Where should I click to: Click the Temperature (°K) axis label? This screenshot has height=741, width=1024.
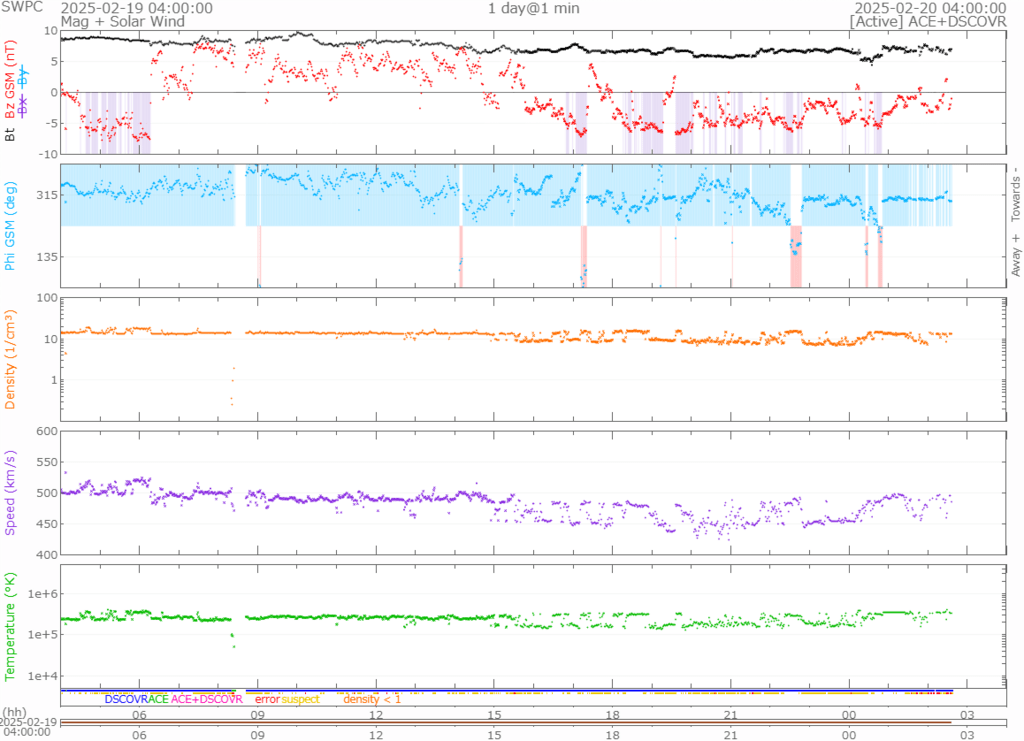(10, 624)
